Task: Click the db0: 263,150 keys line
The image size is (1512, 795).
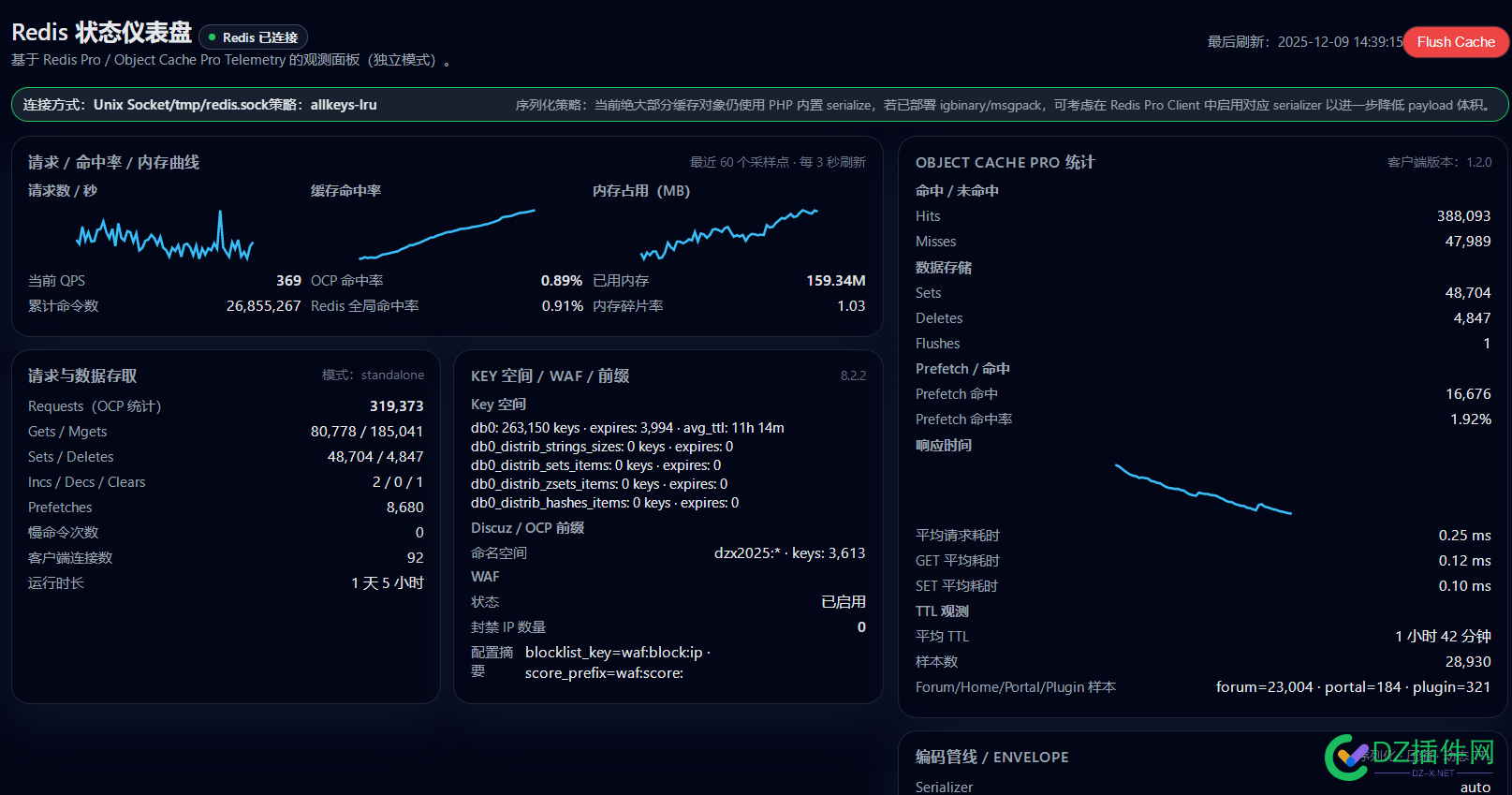Action: (627, 428)
